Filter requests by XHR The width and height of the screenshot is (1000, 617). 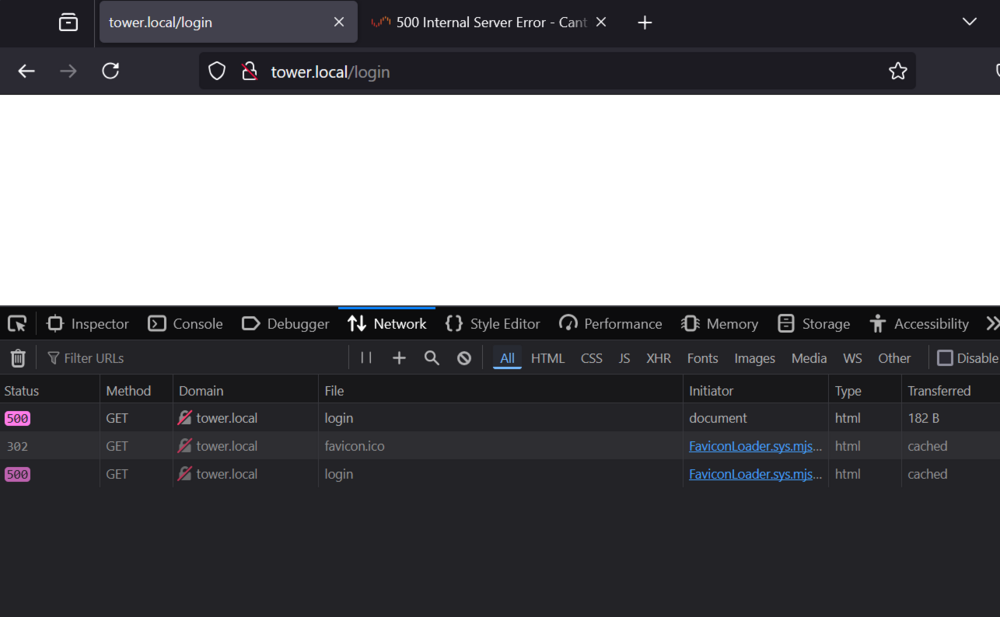click(659, 359)
